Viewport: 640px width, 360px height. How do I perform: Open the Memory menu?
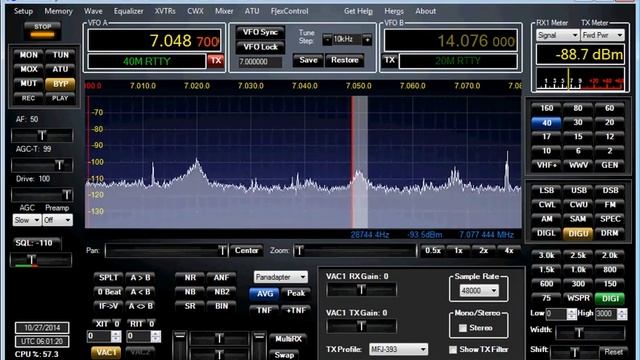(58, 11)
